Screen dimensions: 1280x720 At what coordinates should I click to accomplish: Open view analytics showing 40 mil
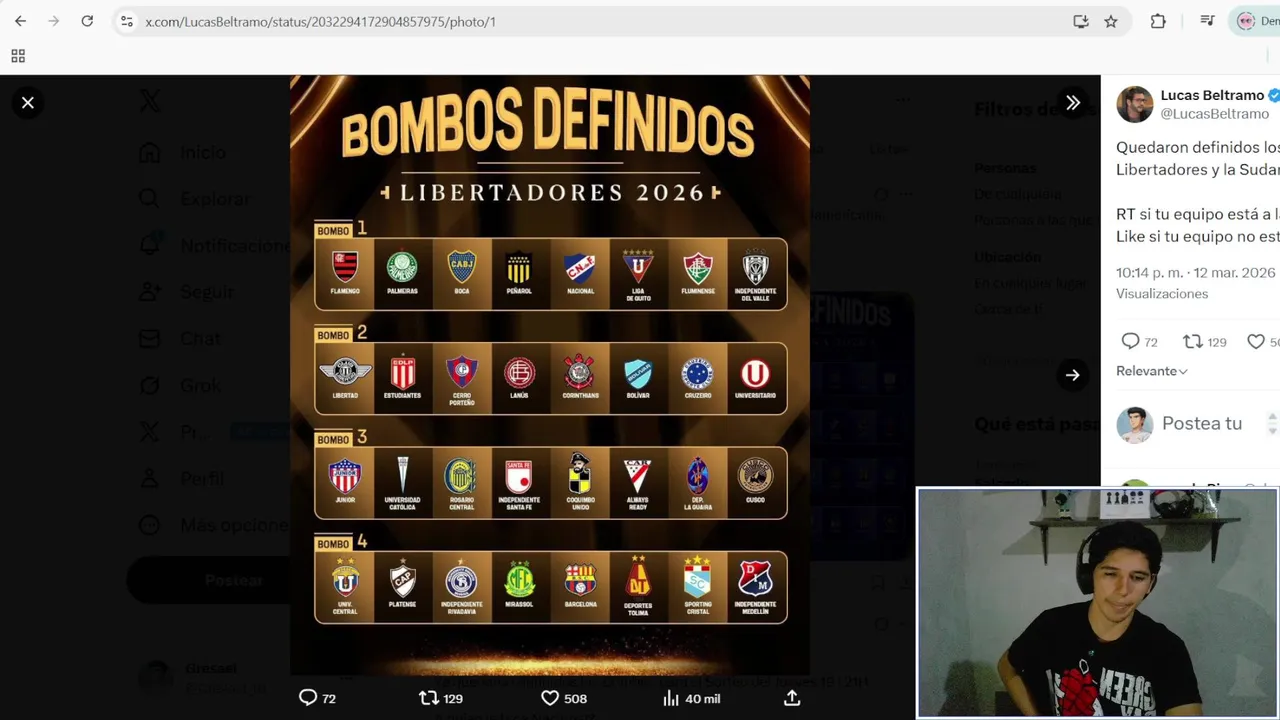click(691, 698)
